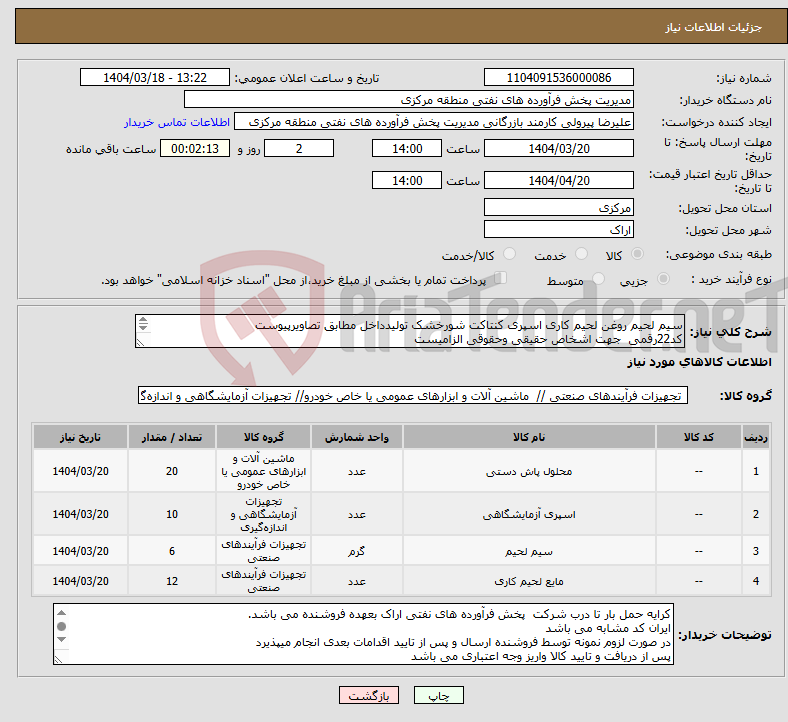Click the product name محلول پاش دستی

[529, 471]
